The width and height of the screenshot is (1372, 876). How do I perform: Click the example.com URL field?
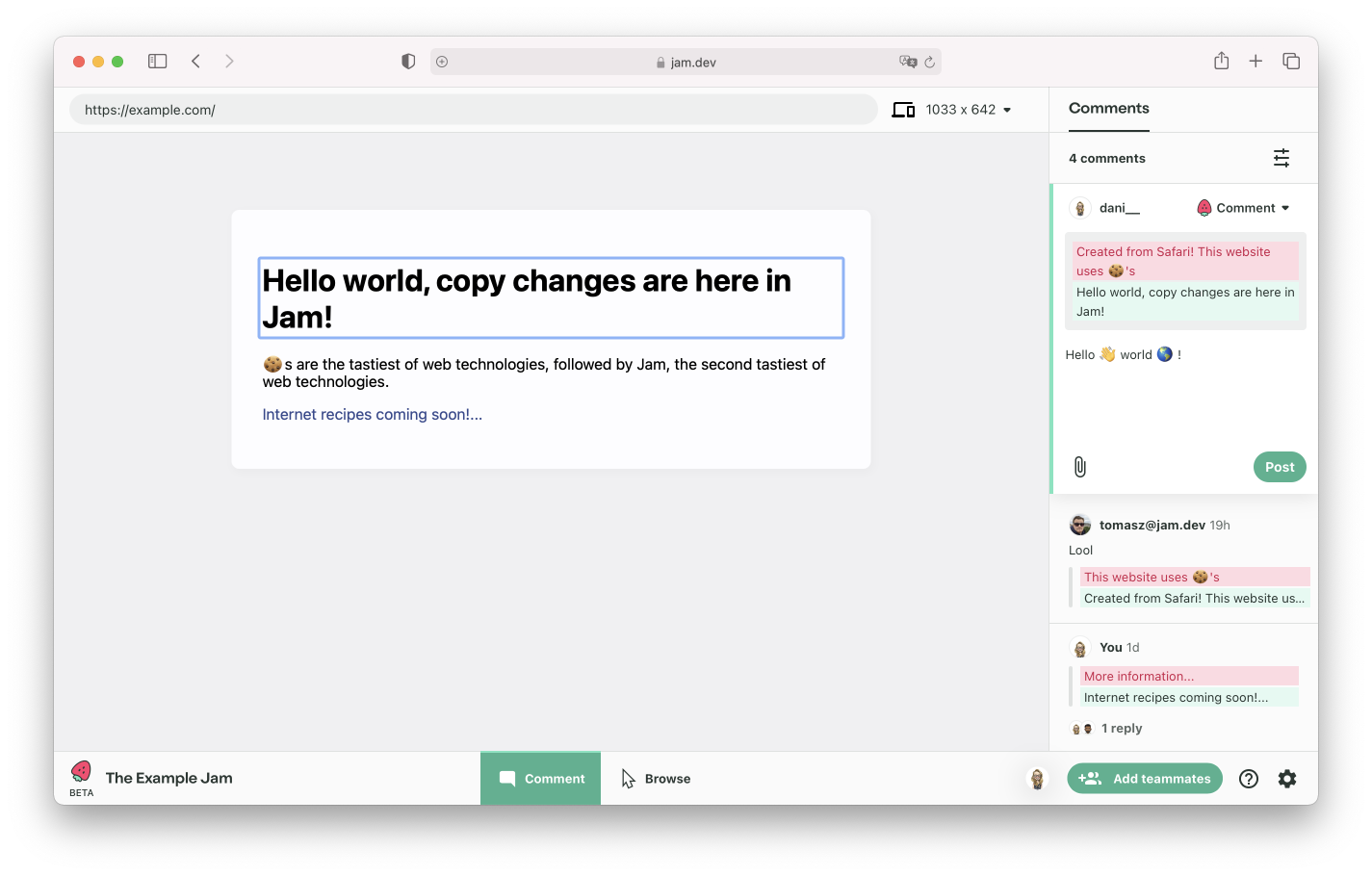point(472,110)
